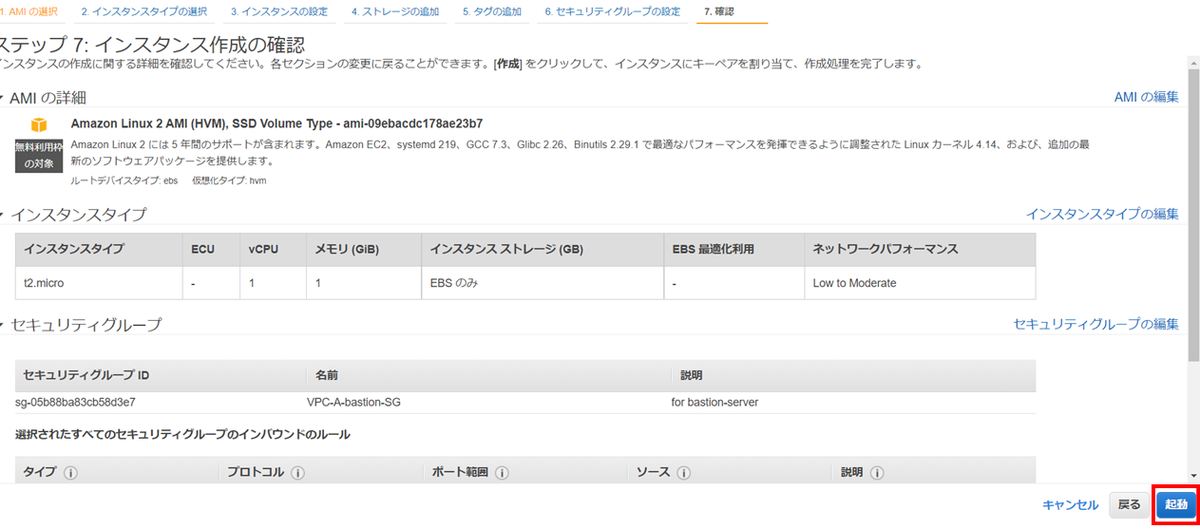Click the 'EBS のみ' storage cell
The width and height of the screenshot is (1200, 529).
541,283
